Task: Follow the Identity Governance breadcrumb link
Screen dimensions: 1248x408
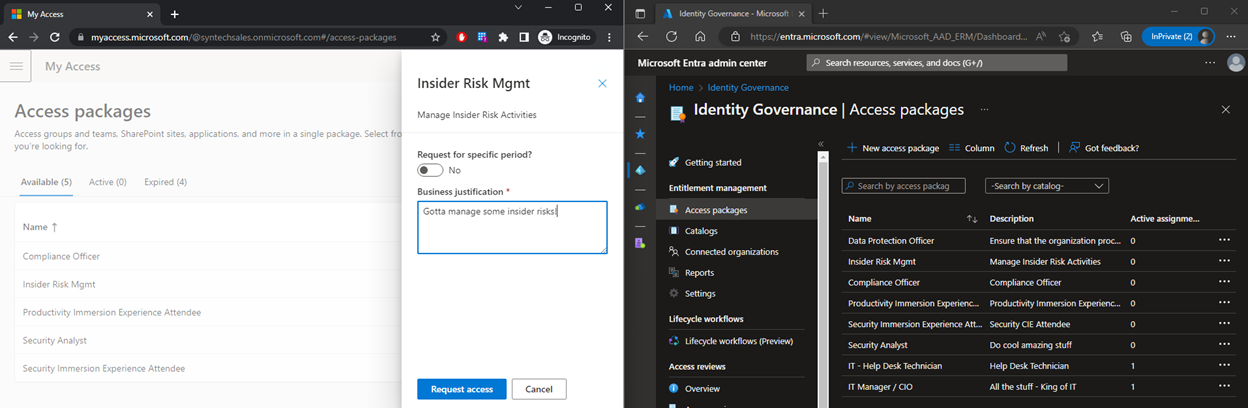Action: coord(748,88)
